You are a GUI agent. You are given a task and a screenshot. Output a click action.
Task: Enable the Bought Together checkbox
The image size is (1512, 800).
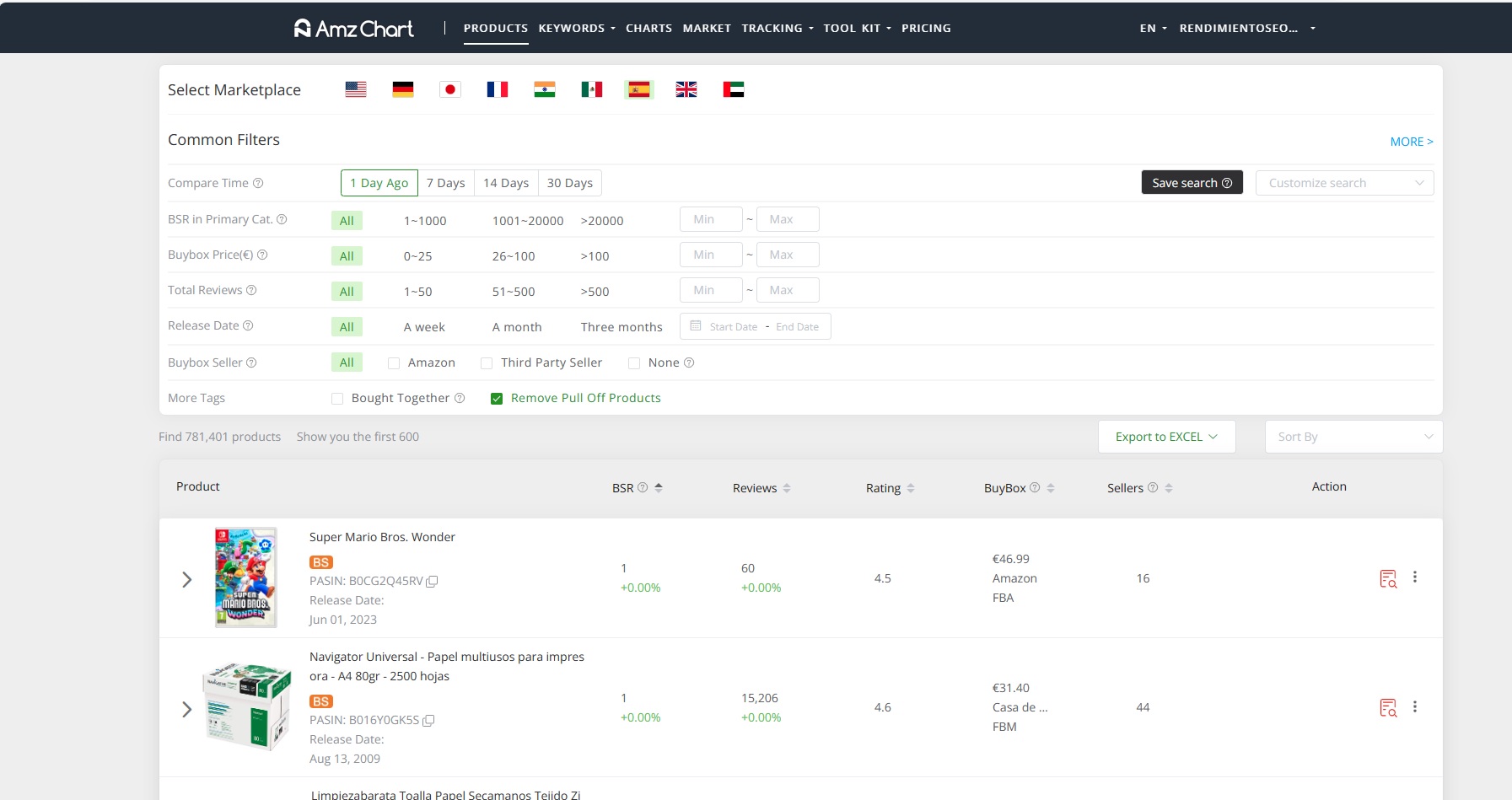tap(337, 399)
